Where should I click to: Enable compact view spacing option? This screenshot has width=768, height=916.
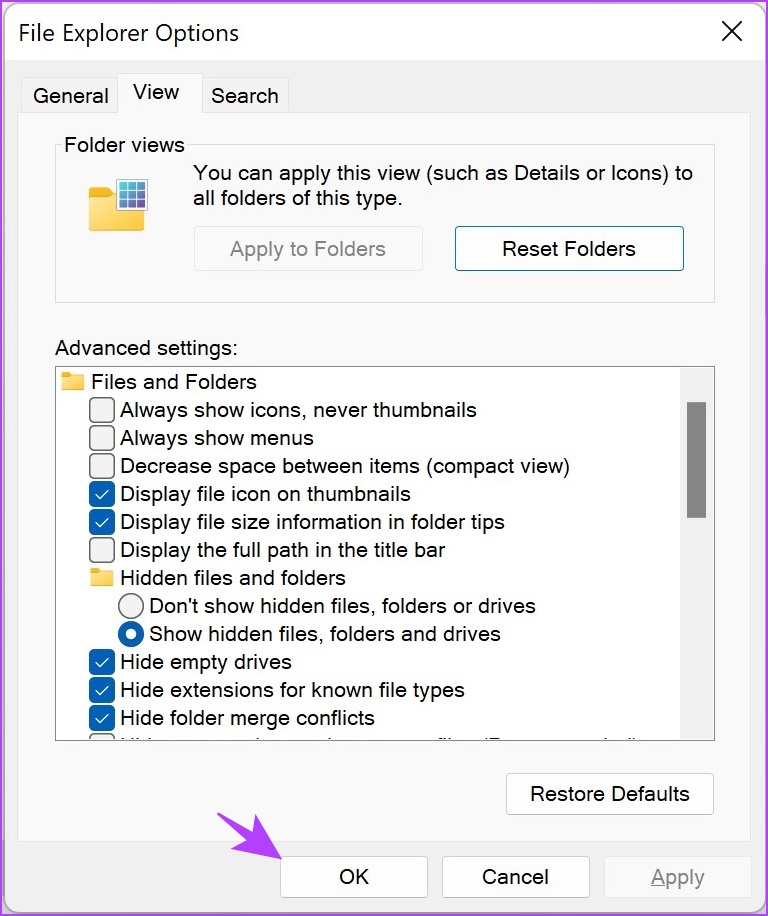coord(101,466)
